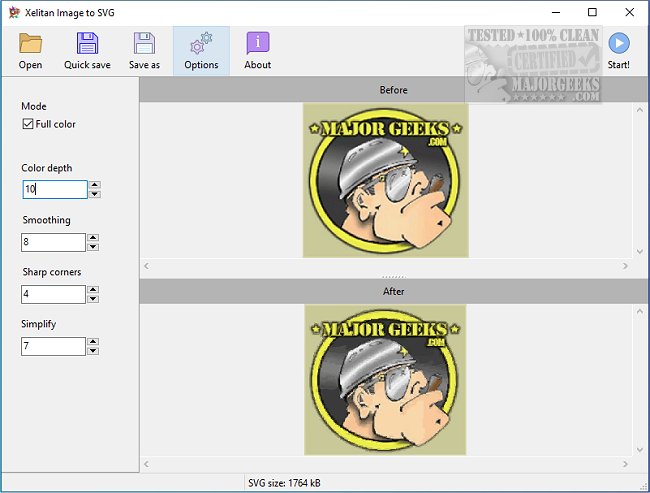The height and width of the screenshot is (493, 650).
Task: Uncheck the Full color checkbox
Action: pyautogui.click(x=28, y=124)
